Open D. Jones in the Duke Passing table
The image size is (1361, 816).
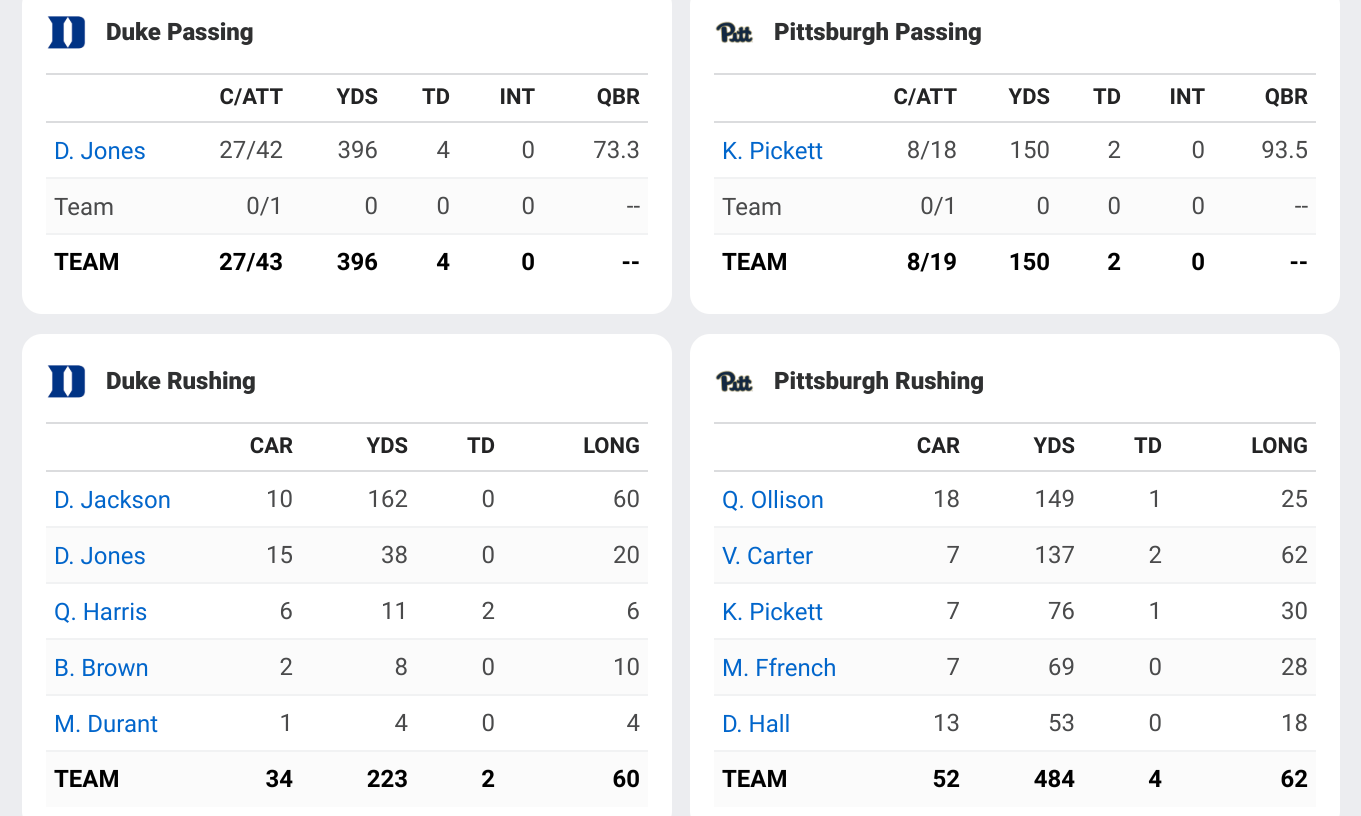point(100,151)
